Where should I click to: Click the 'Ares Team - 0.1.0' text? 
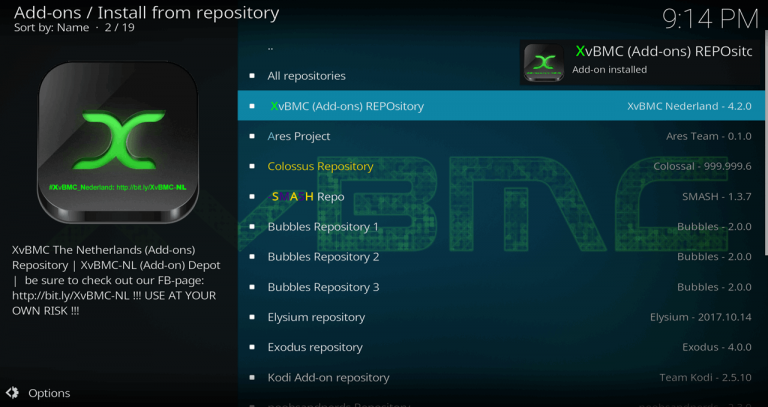click(x=709, y=136)
